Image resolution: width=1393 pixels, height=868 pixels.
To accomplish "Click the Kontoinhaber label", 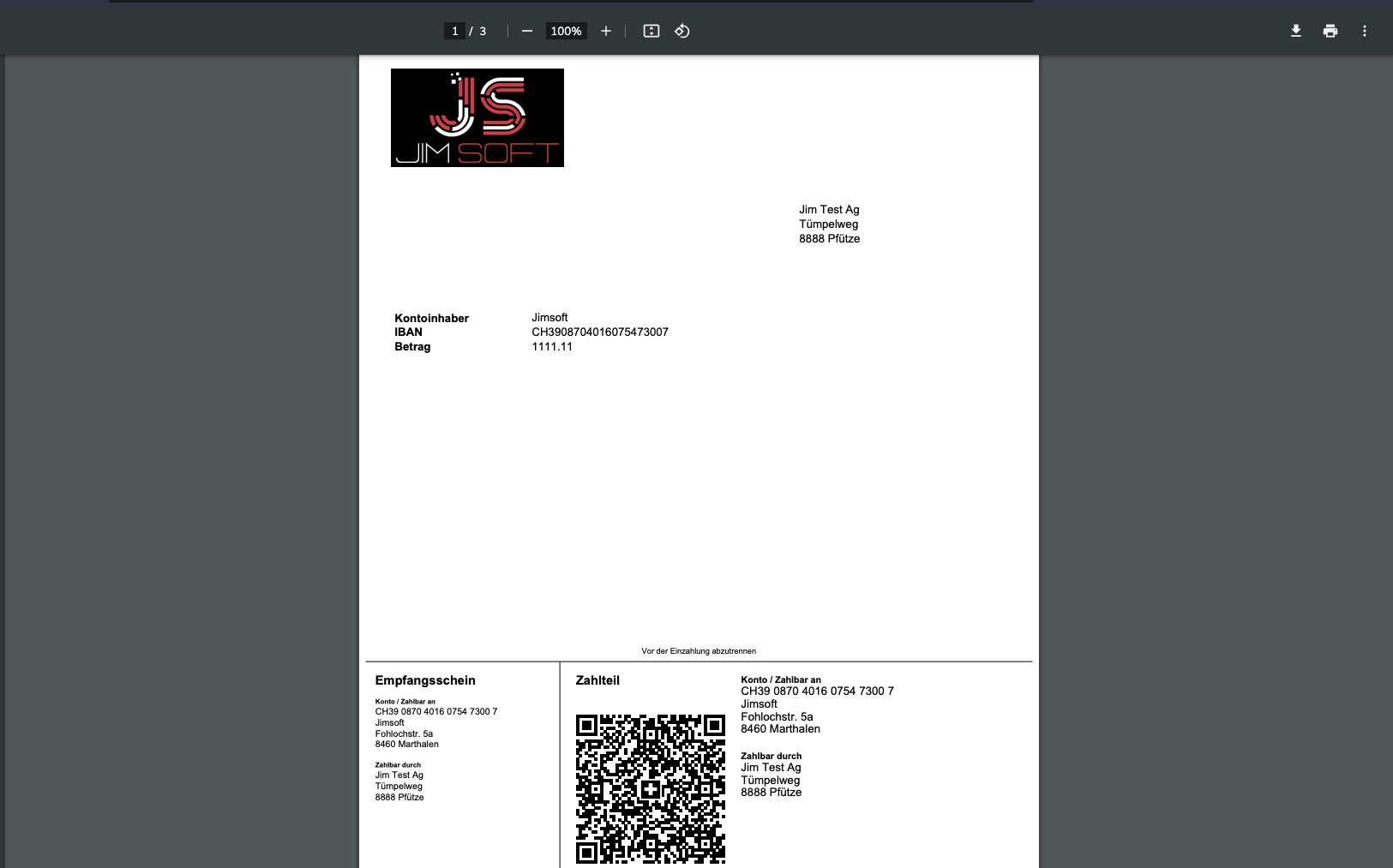I will pos(431,318).
